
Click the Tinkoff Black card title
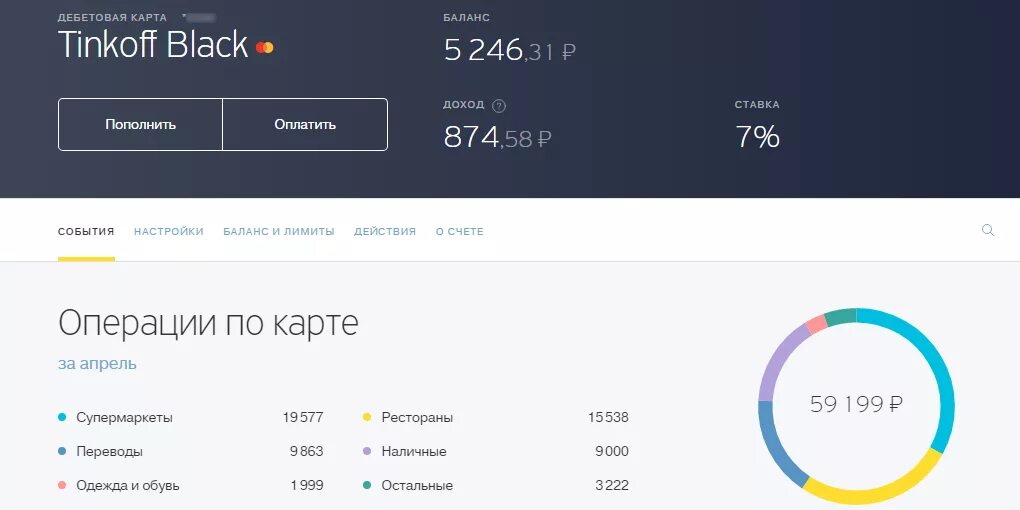coord(154,45)
